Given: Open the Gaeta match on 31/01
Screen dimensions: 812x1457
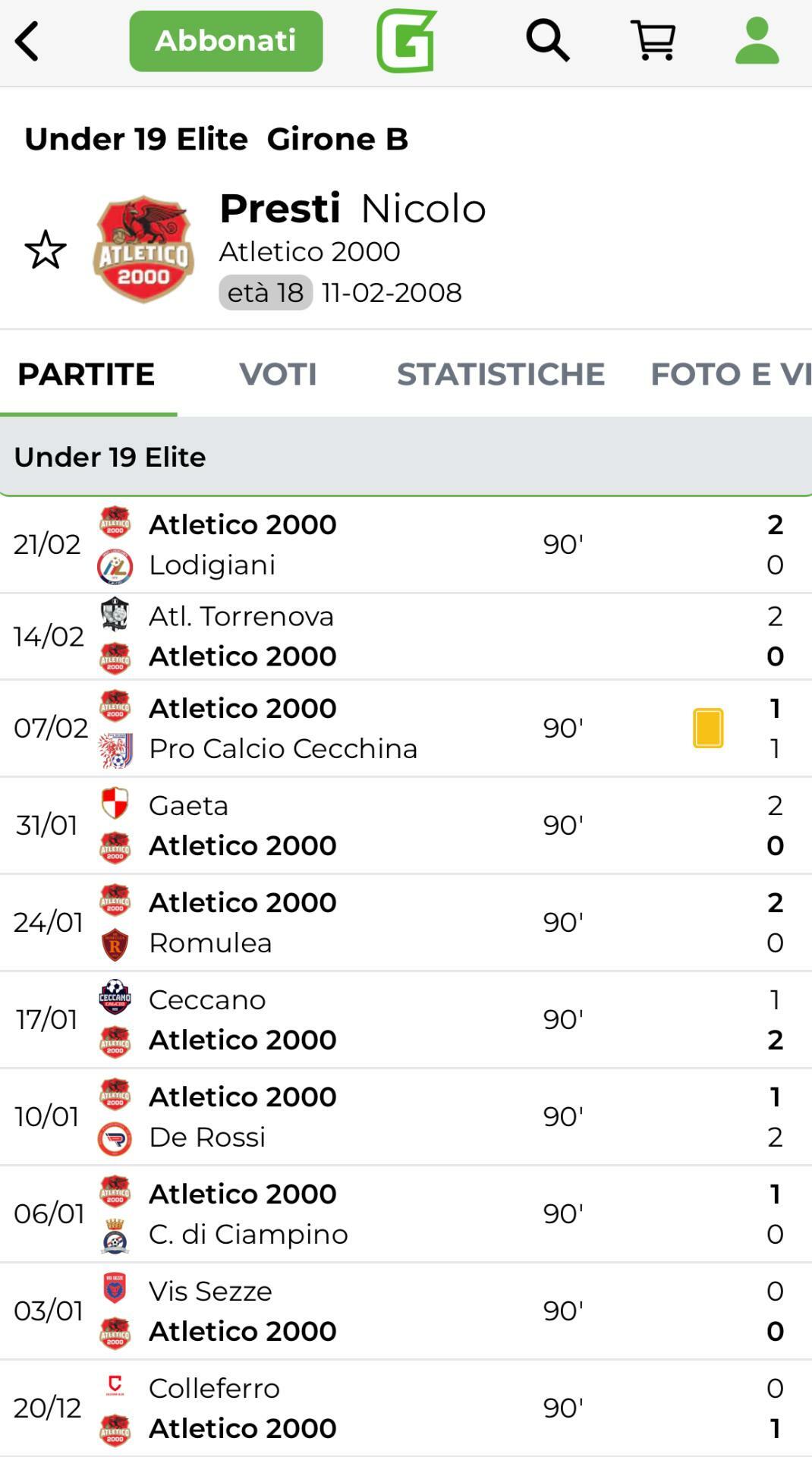Looking at the screenshot, I should coord(406,826).
